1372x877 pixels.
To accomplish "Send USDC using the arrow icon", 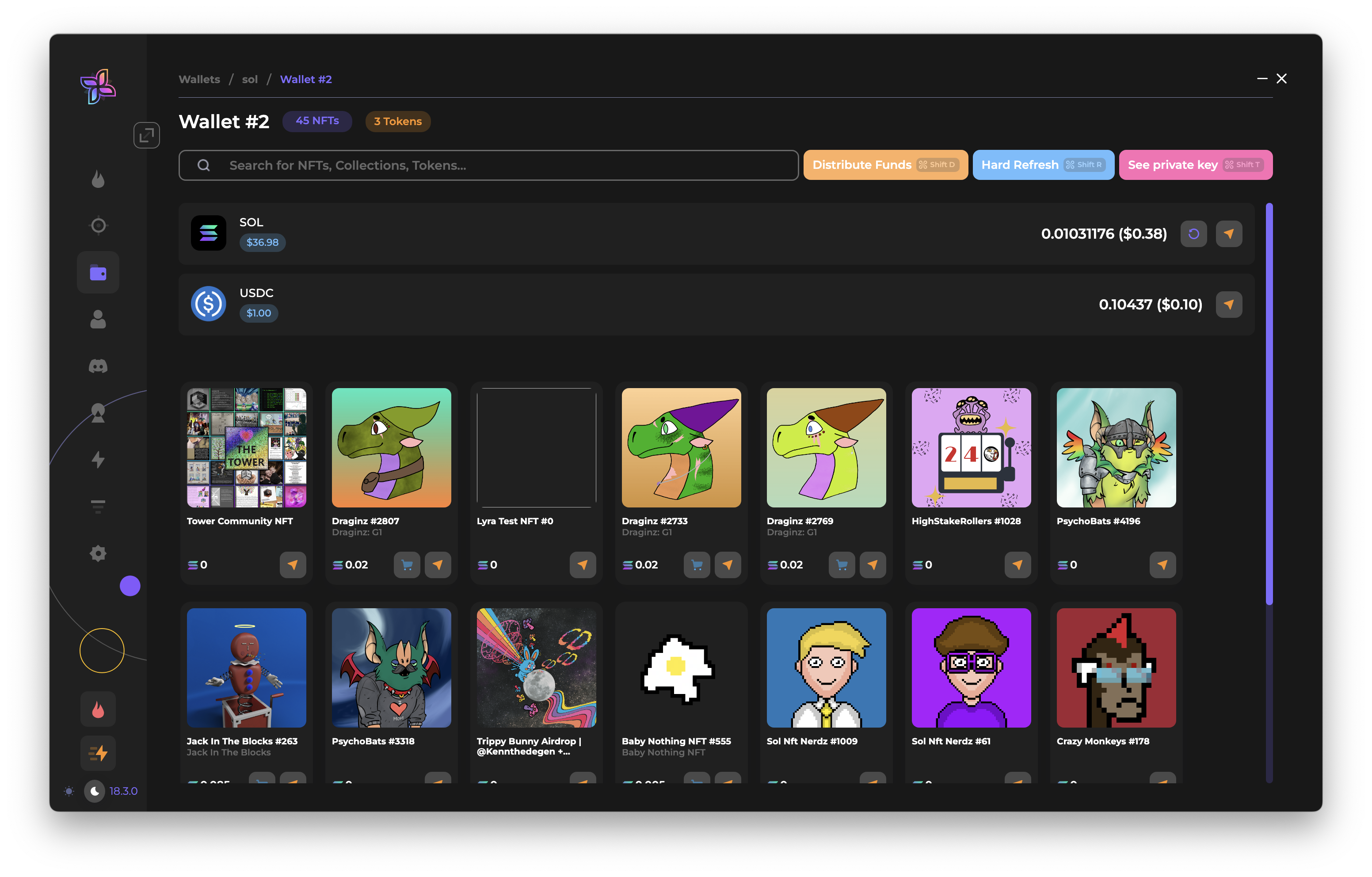I will [1228, 304].
